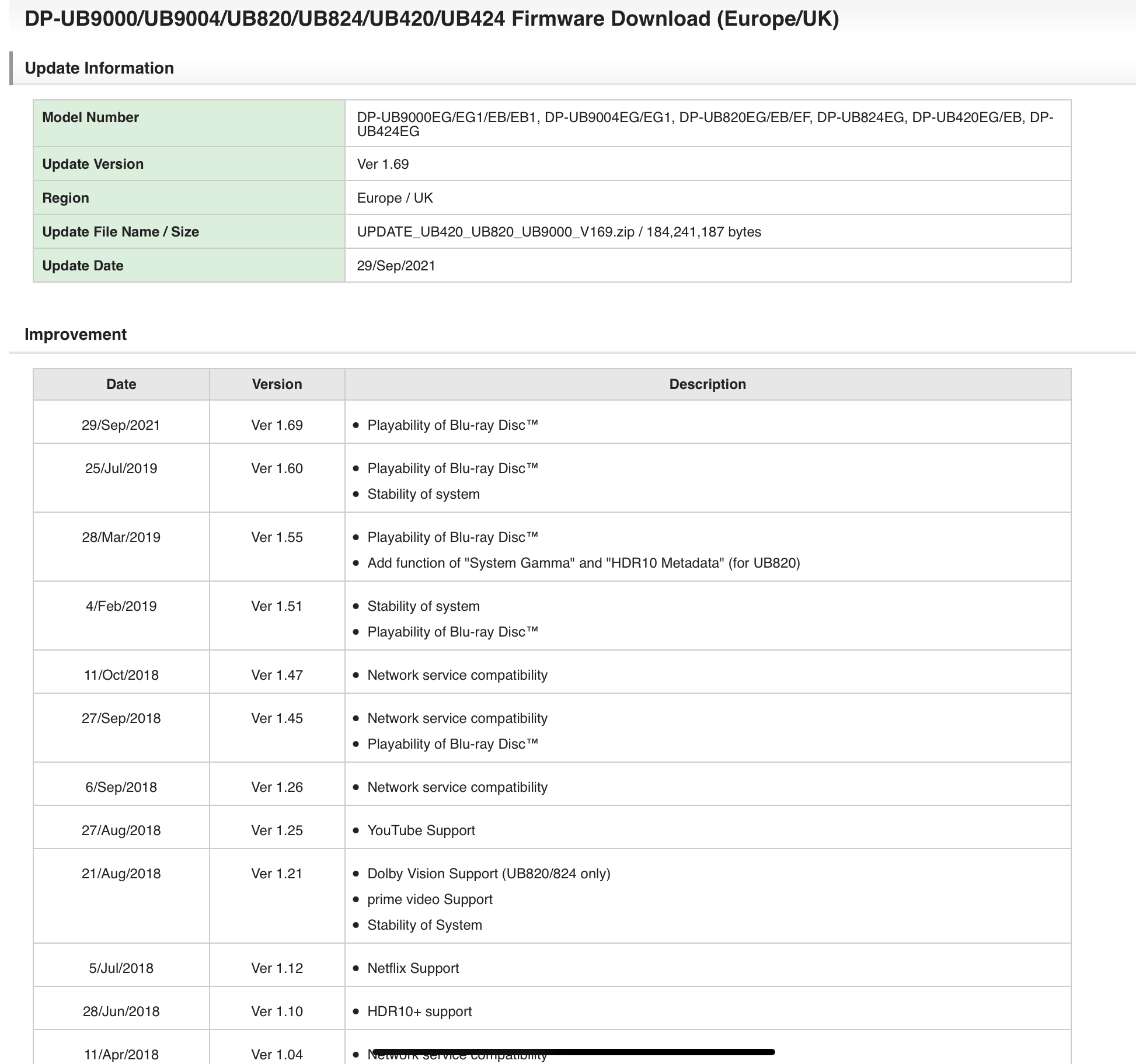Click the Firmware Download (Europe/UK) page title
1136x1064 pixels.
(x=431, y=19)
